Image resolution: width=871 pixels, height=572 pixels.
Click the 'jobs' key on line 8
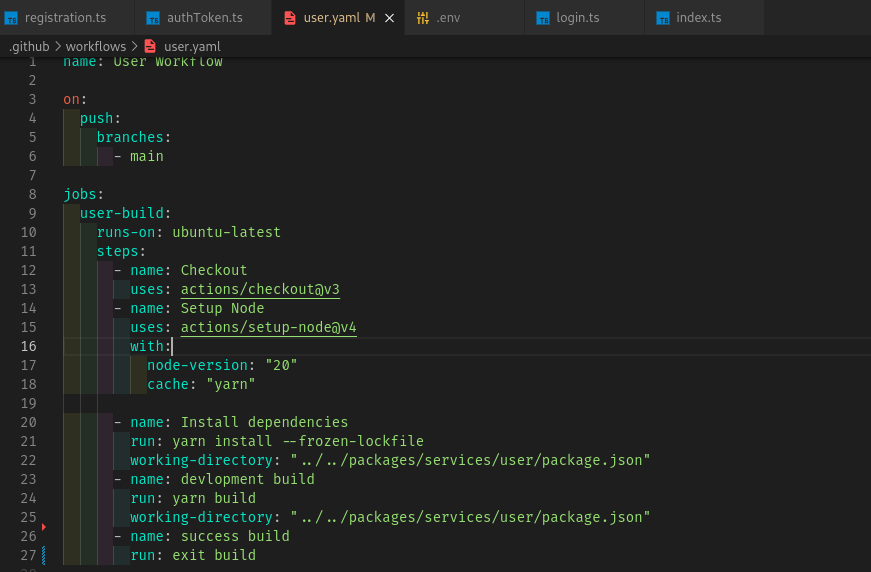[x=80, y=194]
